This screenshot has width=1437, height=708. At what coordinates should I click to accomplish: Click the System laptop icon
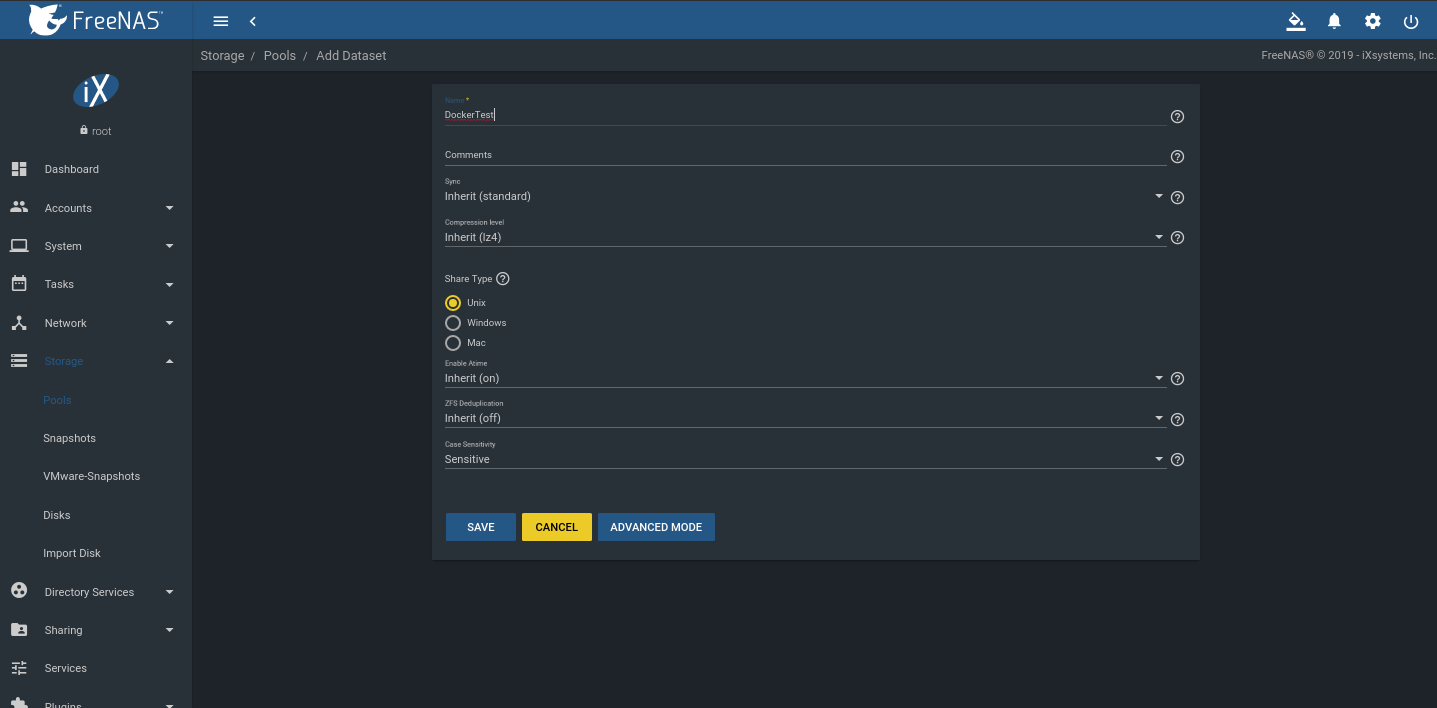click(x=19, y=246)
